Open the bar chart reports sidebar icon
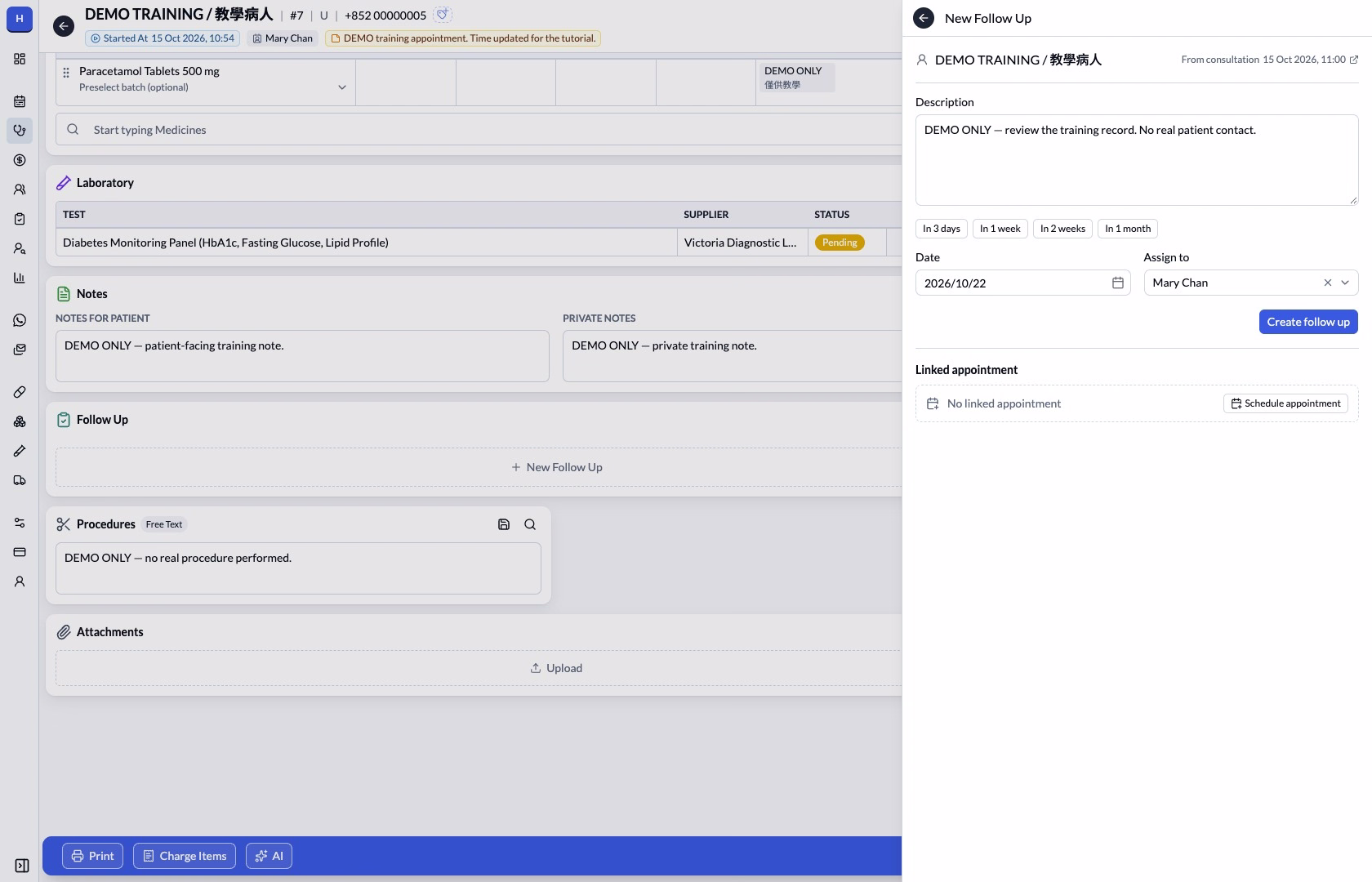1372x882 pixels. pos(20,278)
